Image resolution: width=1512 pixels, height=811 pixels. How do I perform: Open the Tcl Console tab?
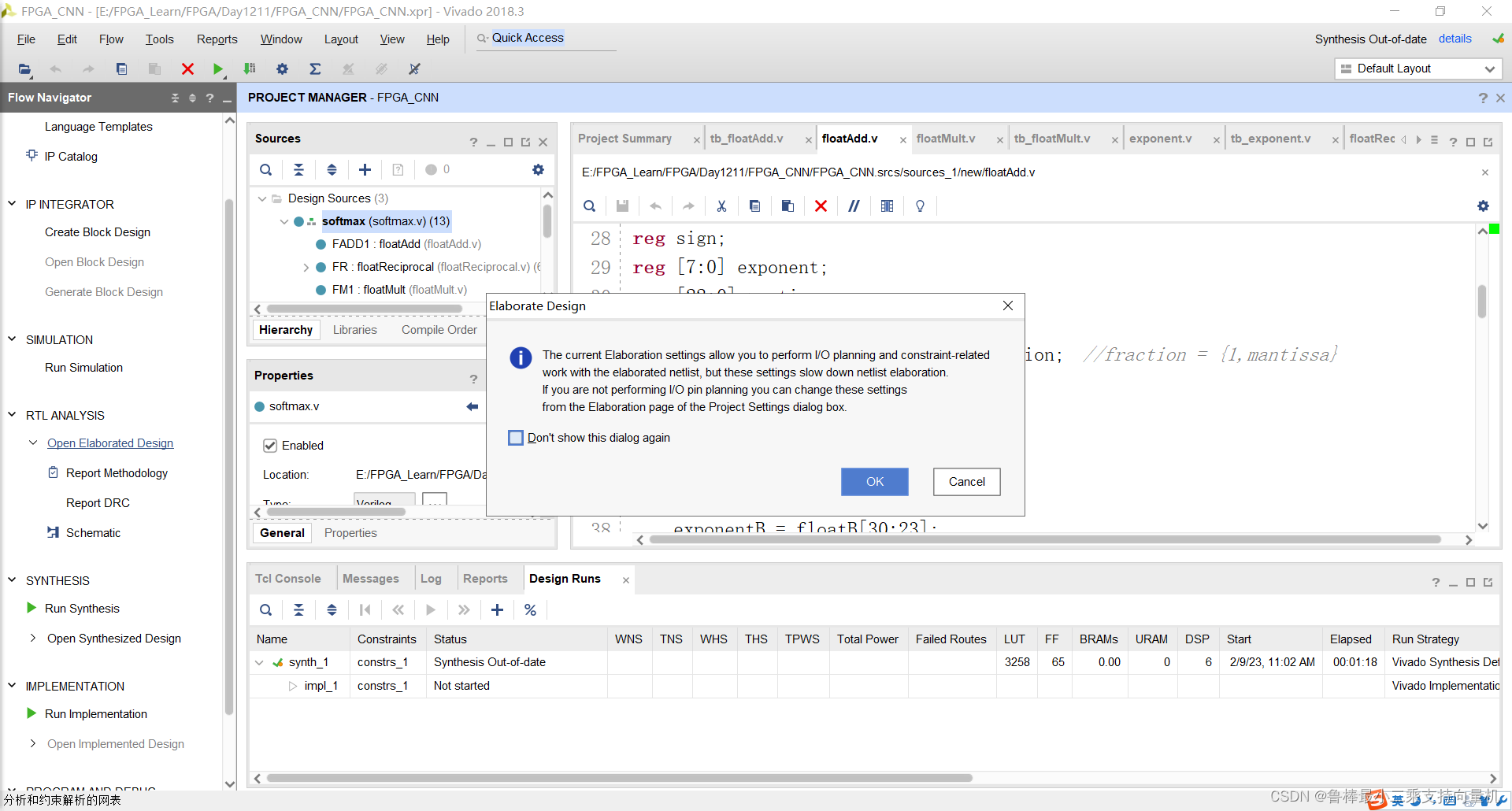287,579
